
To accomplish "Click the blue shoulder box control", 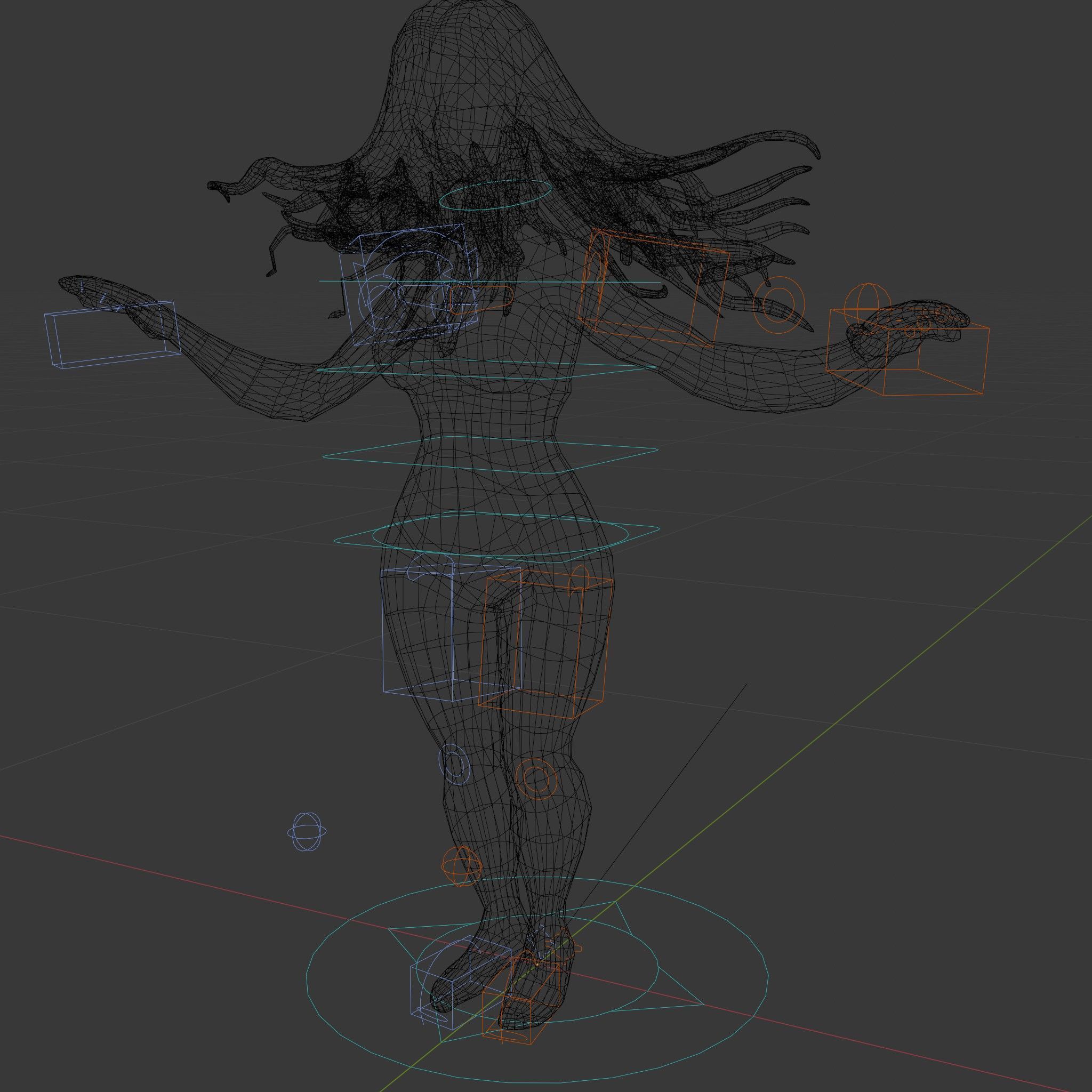I will [408, 284].
